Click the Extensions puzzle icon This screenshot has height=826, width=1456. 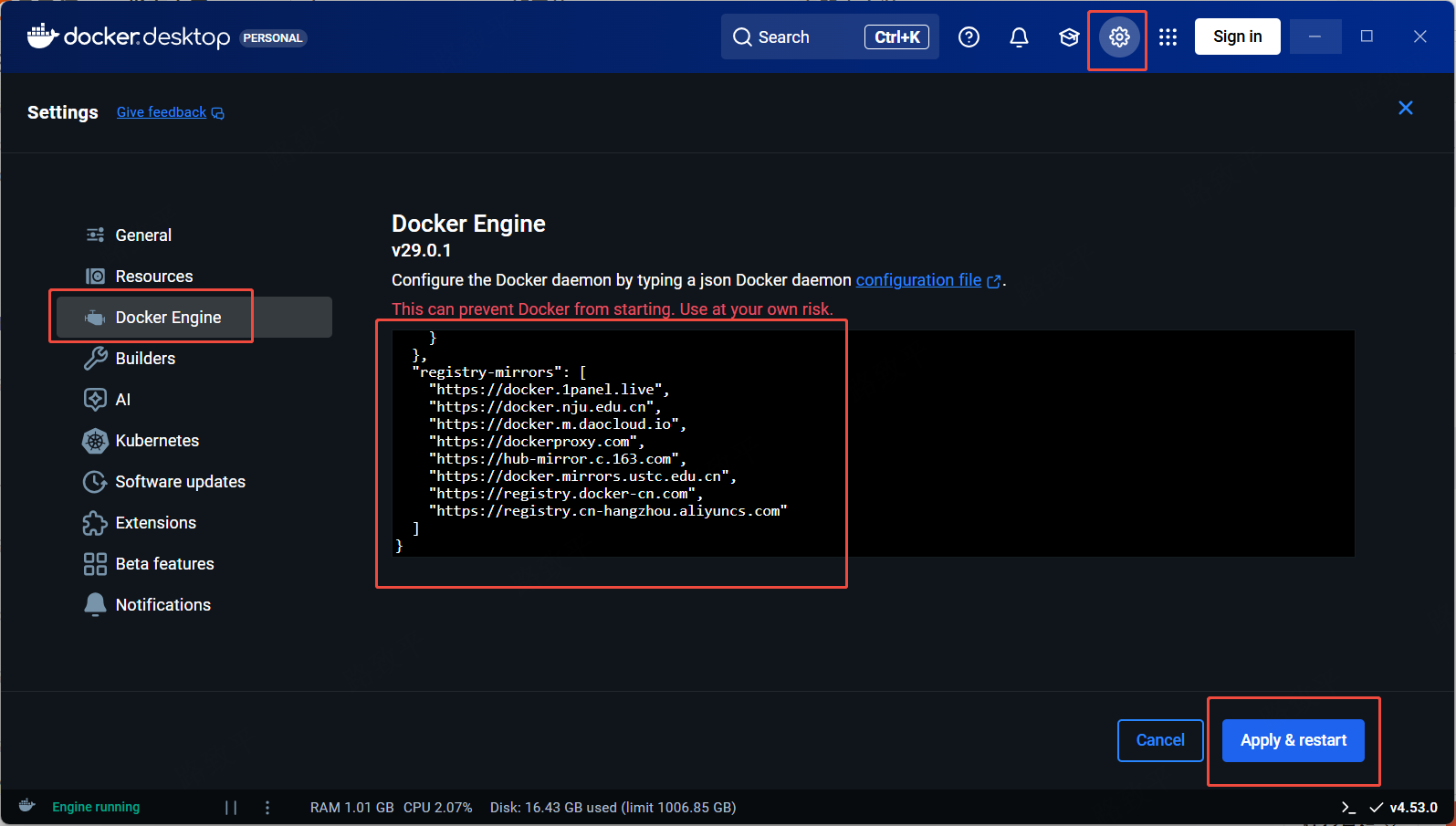point(95,522)
